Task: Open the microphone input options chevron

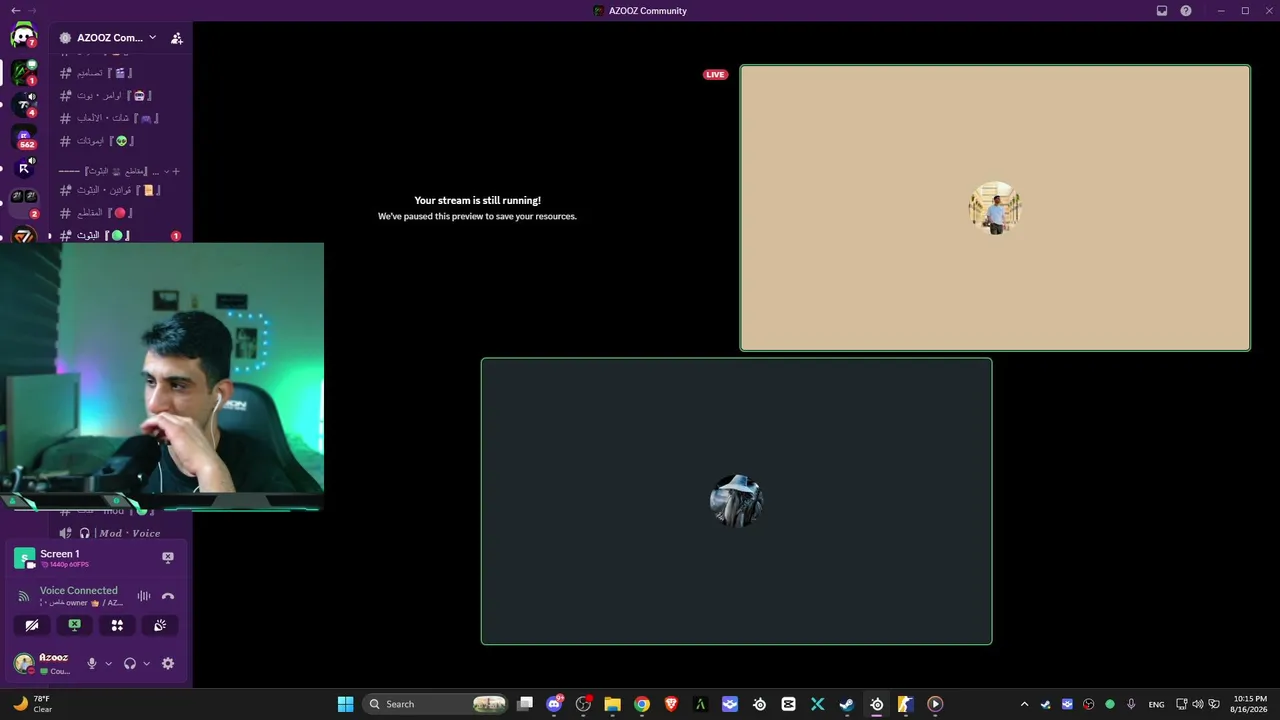Action: [108, 663]
